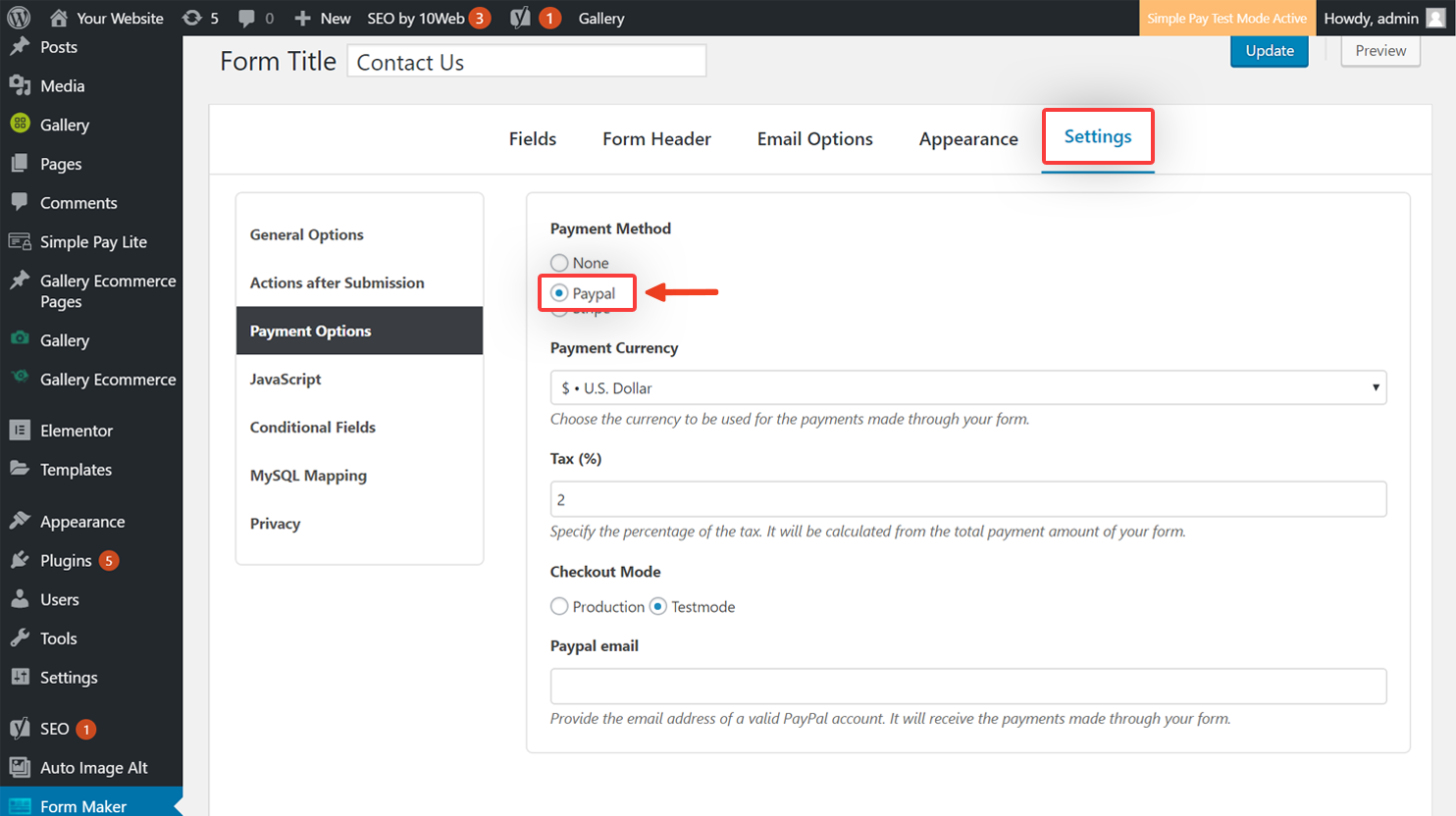This screenshot has height=816, width=1456.
Task: Open SEO by 10Web in admin bar
Action: coord(429,19)
